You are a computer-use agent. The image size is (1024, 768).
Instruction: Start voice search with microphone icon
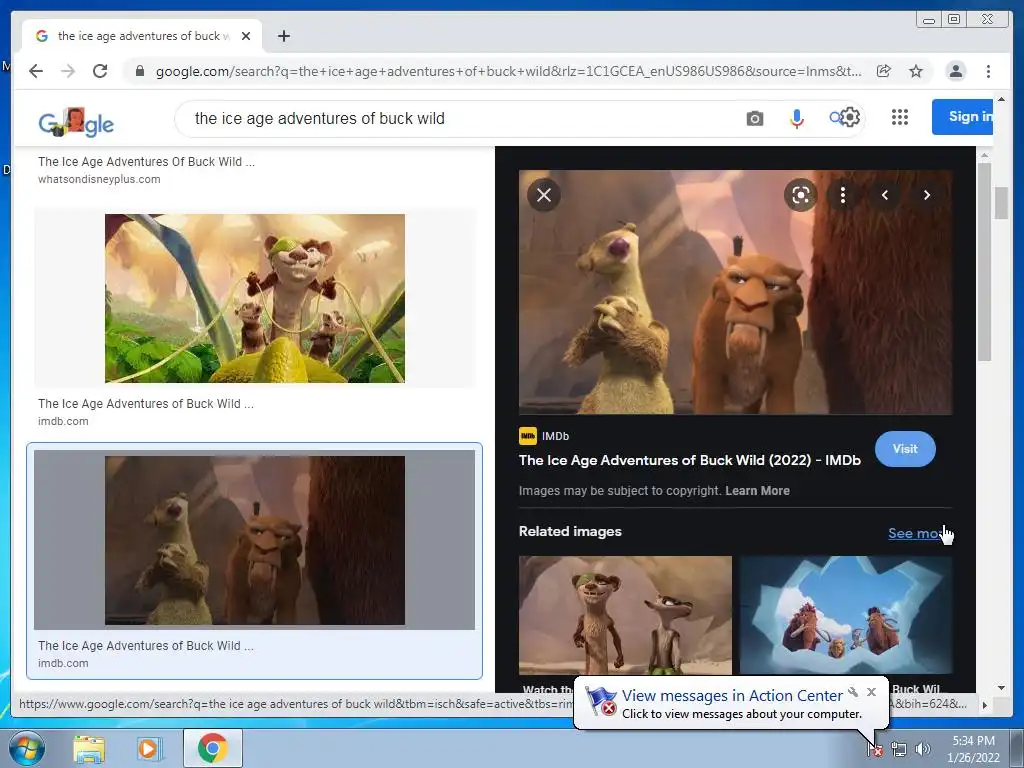point(796,118)
